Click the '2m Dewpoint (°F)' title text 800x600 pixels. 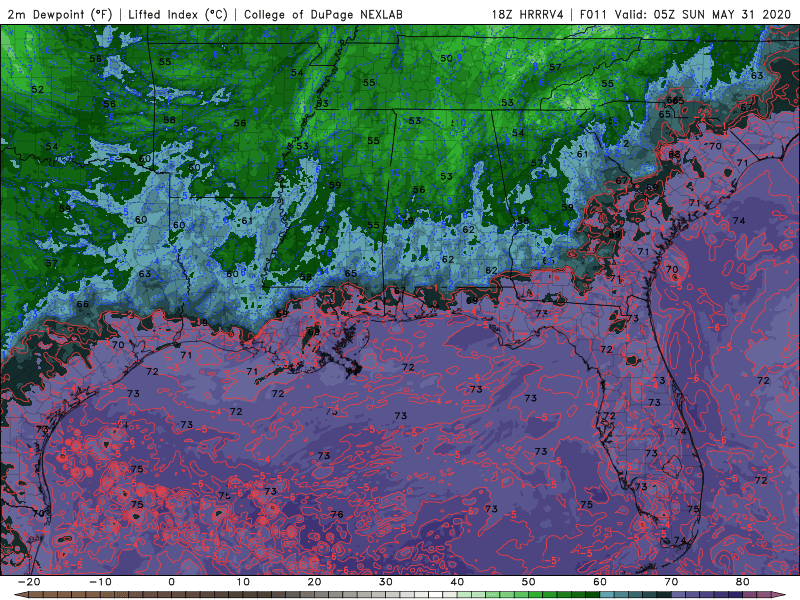tap(60, 14)
